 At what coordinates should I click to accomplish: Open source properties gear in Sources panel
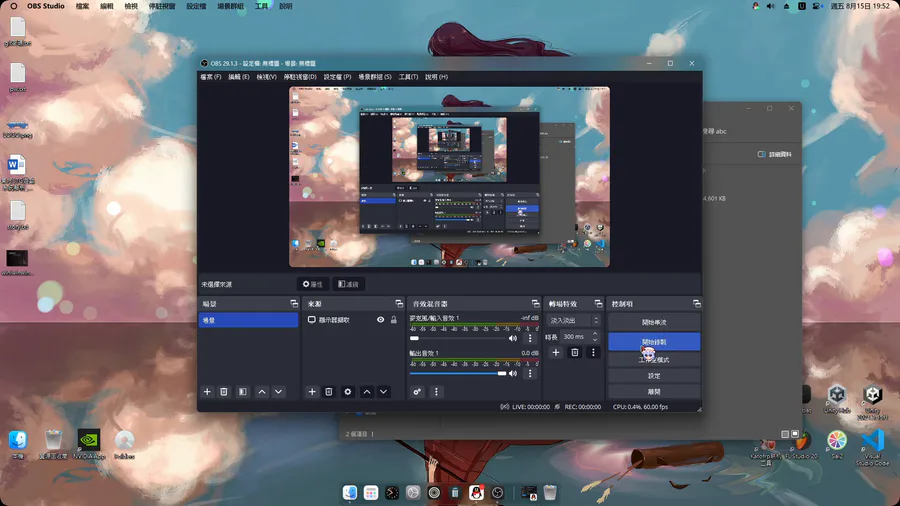coord(348,391)
